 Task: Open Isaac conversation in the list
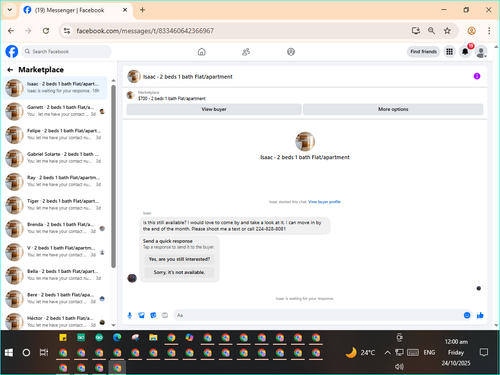click(x=55, y=88)
